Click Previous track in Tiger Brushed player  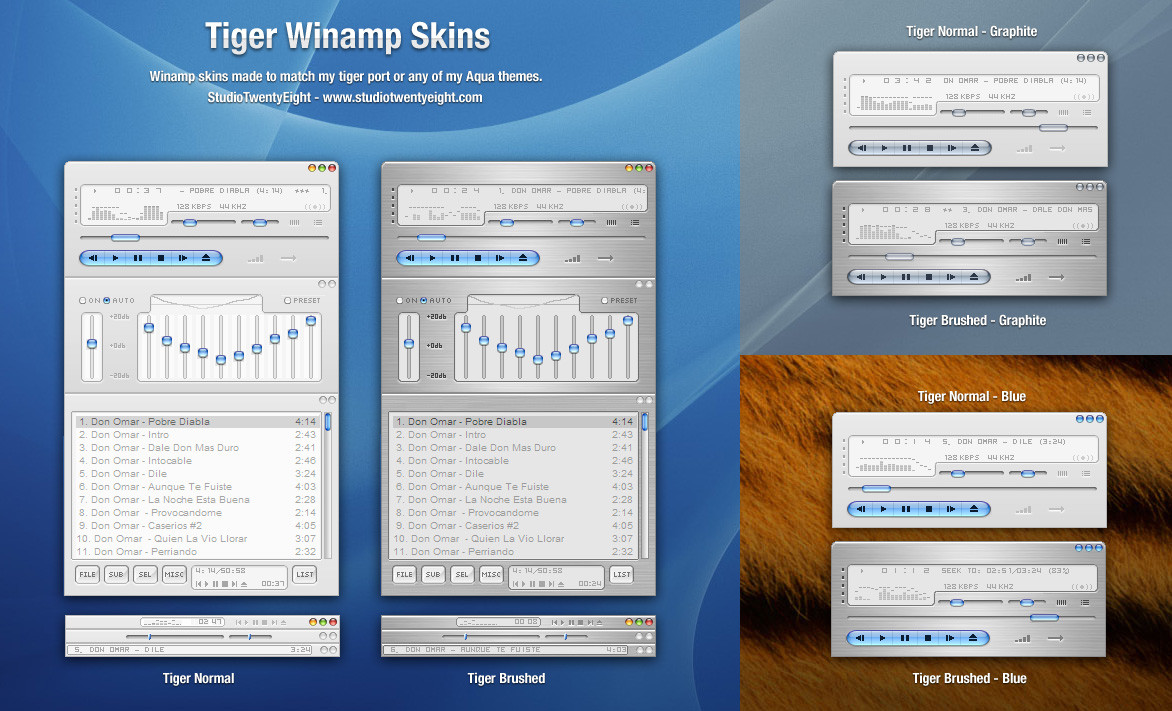[410, 258]
